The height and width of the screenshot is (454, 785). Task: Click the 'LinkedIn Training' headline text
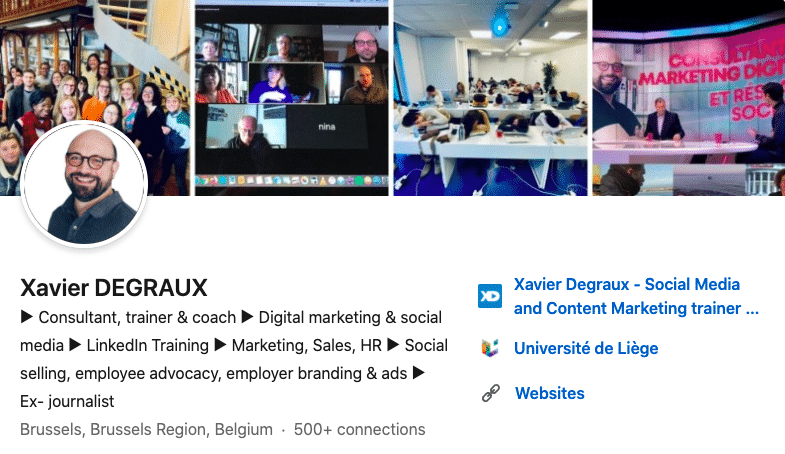point(148,345)
